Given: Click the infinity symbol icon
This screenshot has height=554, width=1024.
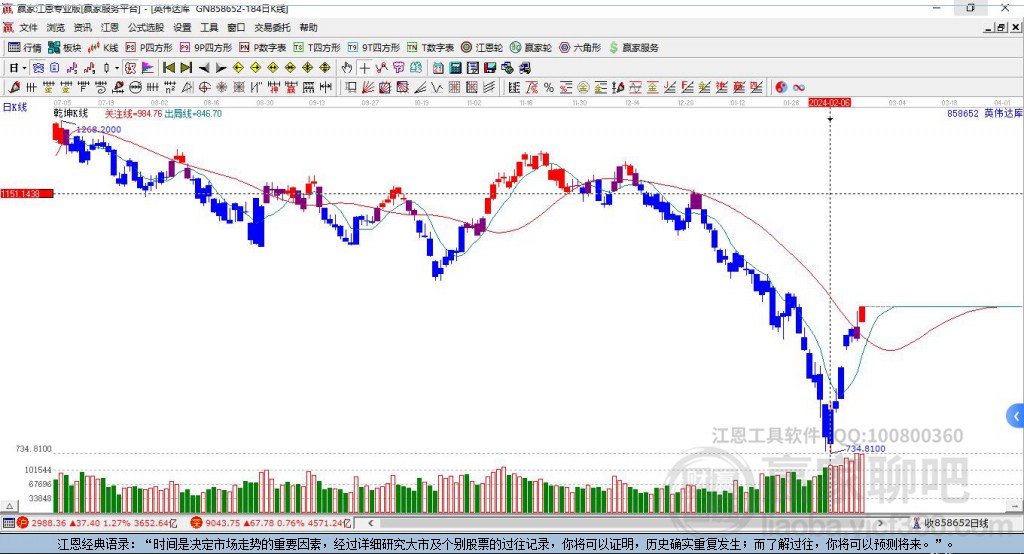Looking at the screenshot, I should [798, 88].
